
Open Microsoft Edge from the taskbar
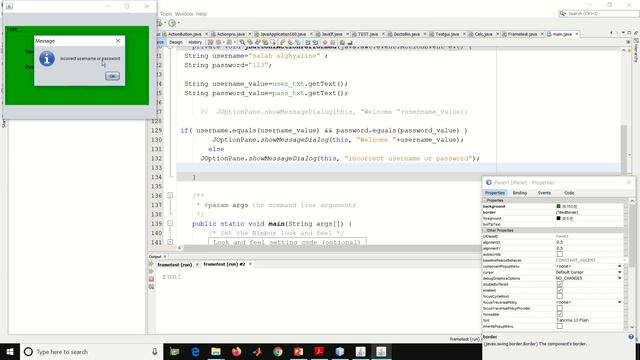(x=195, y=352)
